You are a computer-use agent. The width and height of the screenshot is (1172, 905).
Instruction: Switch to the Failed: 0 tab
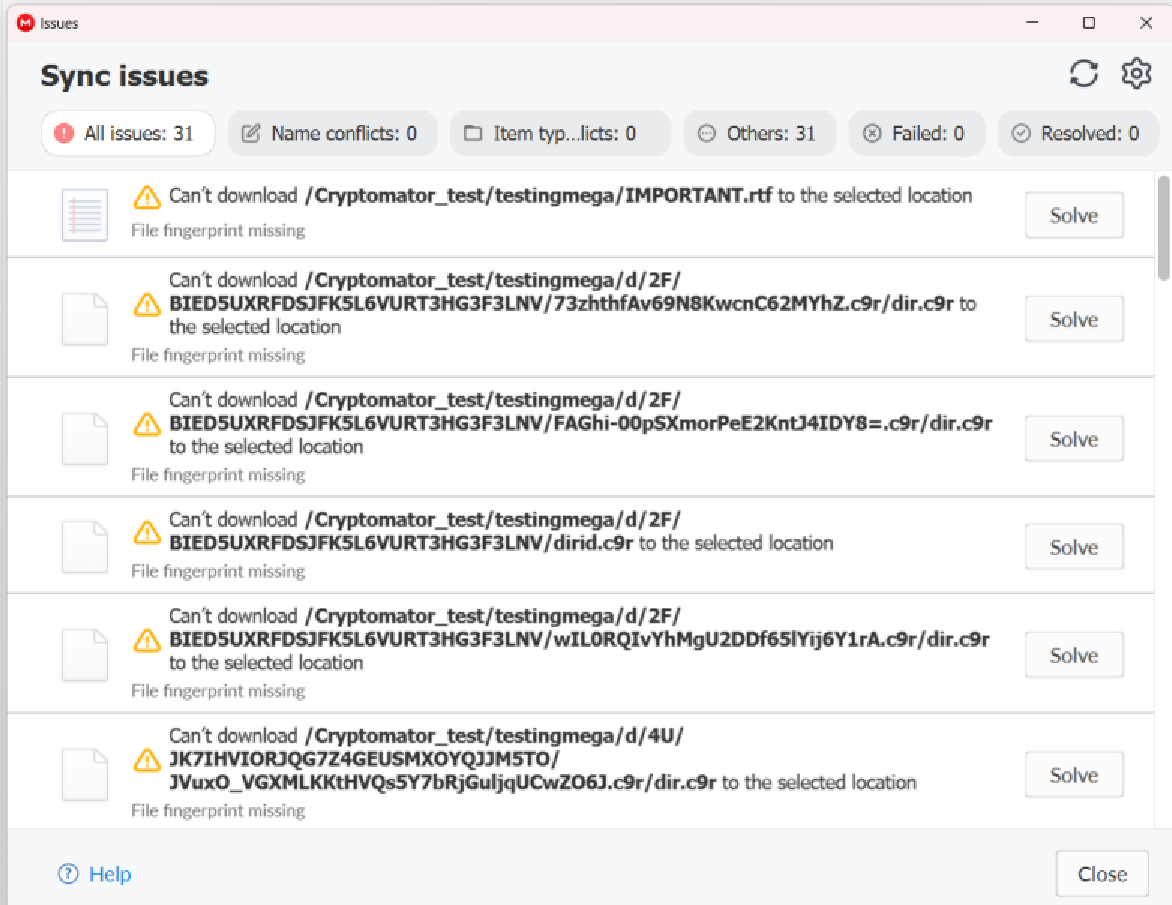916,133
